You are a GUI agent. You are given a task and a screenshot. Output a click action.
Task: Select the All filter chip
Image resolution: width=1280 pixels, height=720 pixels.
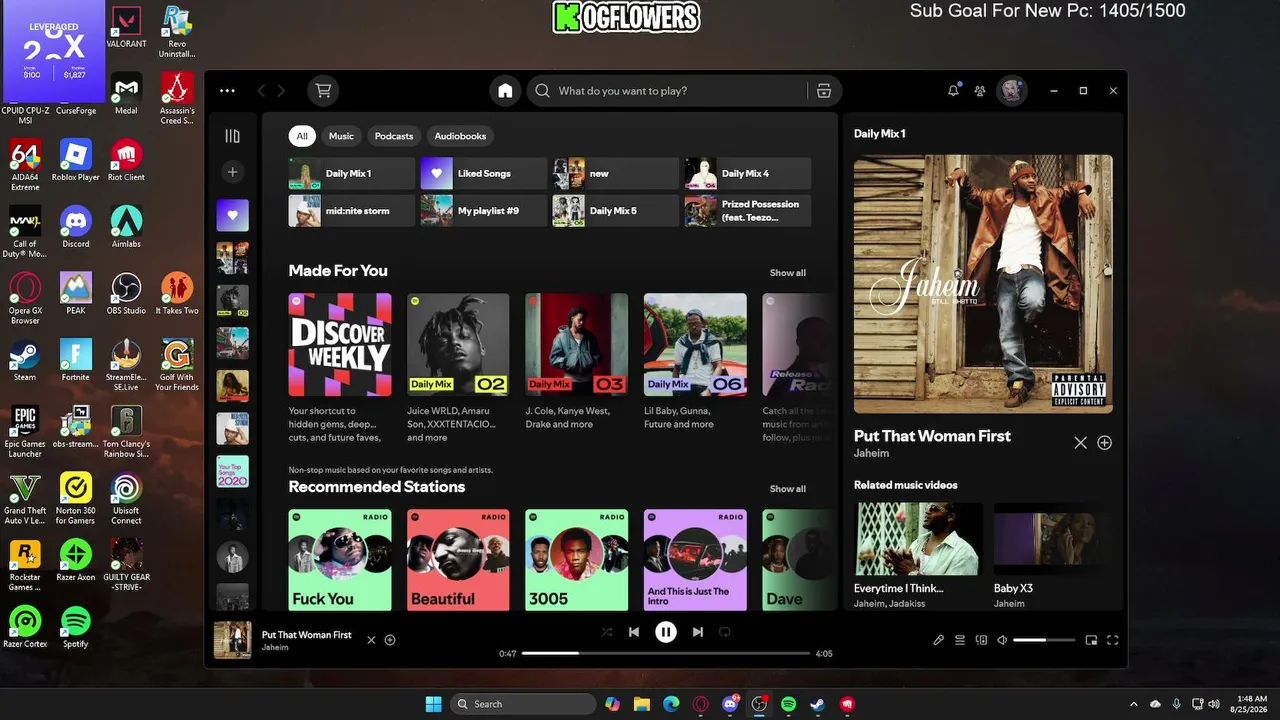pos(302,136)
